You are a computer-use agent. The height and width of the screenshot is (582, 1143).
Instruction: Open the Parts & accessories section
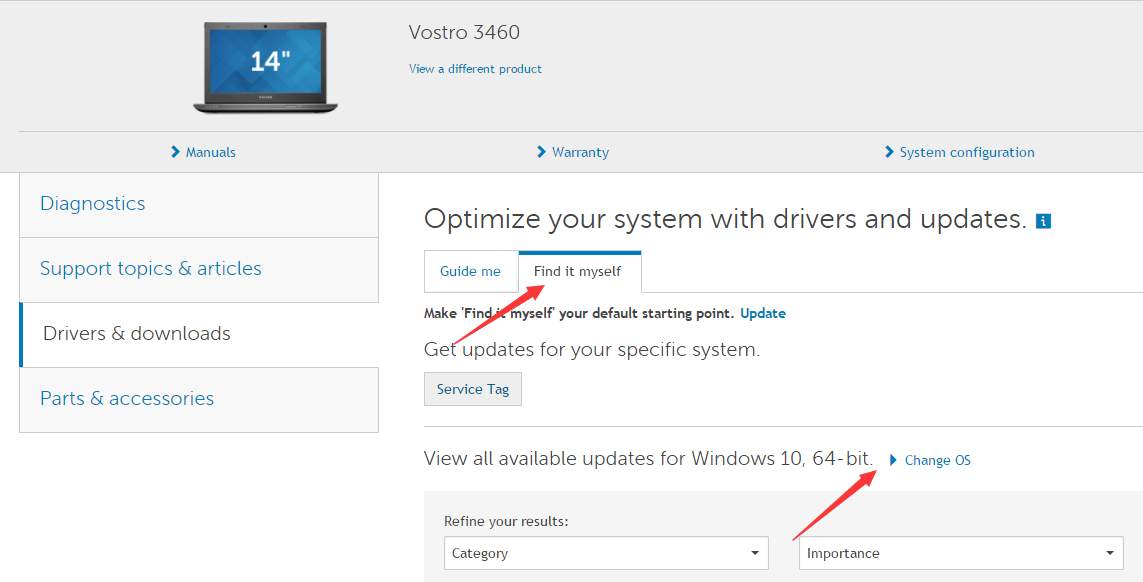click(126, 398)
